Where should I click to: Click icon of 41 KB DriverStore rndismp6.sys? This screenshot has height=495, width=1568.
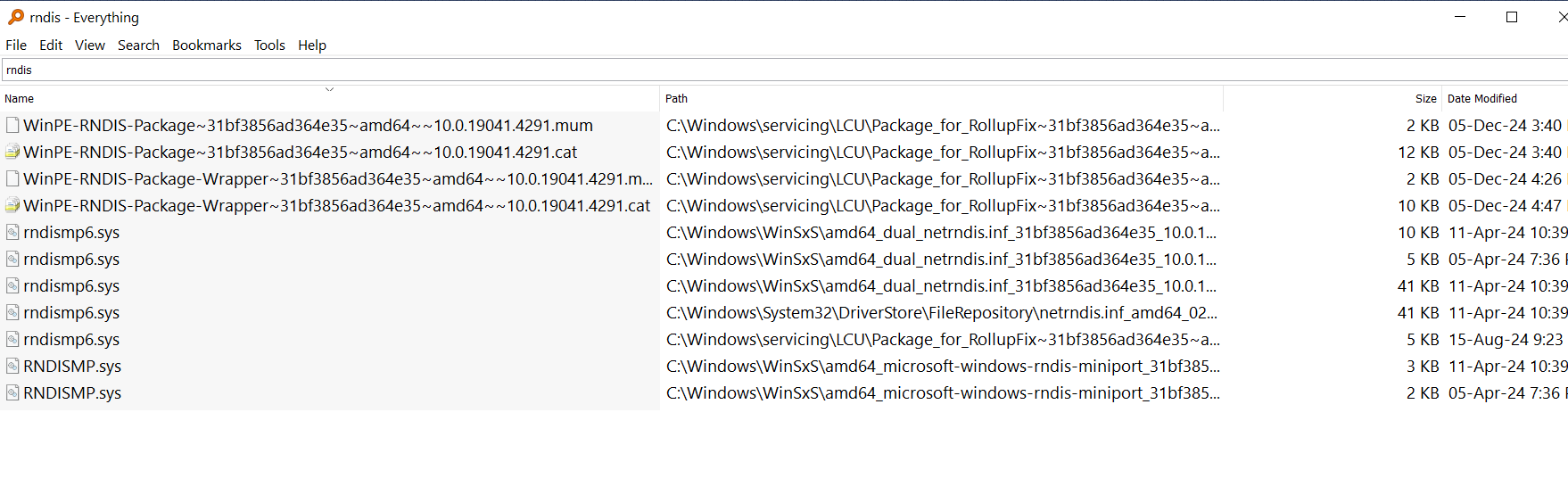coord(12,313)
